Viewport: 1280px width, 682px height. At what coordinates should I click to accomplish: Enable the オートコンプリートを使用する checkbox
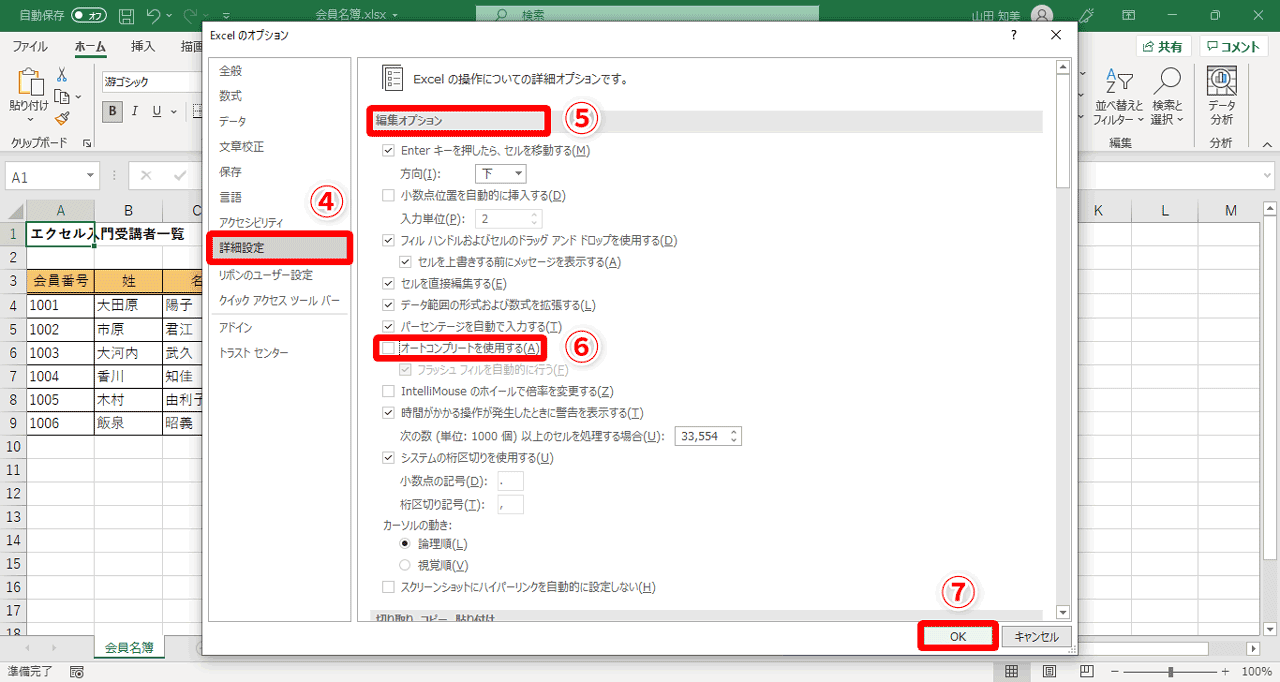[x=388, y=347]
